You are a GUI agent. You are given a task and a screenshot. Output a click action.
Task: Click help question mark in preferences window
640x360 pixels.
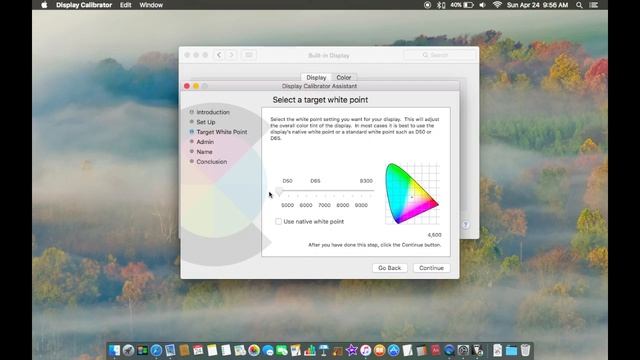465,224
